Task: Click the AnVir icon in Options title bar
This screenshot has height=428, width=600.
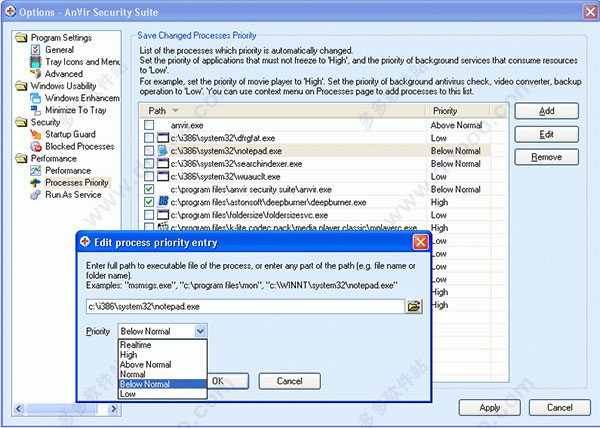Action: point(11,12)
